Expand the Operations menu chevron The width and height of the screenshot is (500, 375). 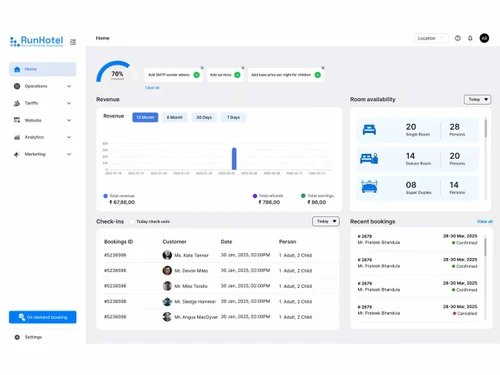[x=69, y=86]
